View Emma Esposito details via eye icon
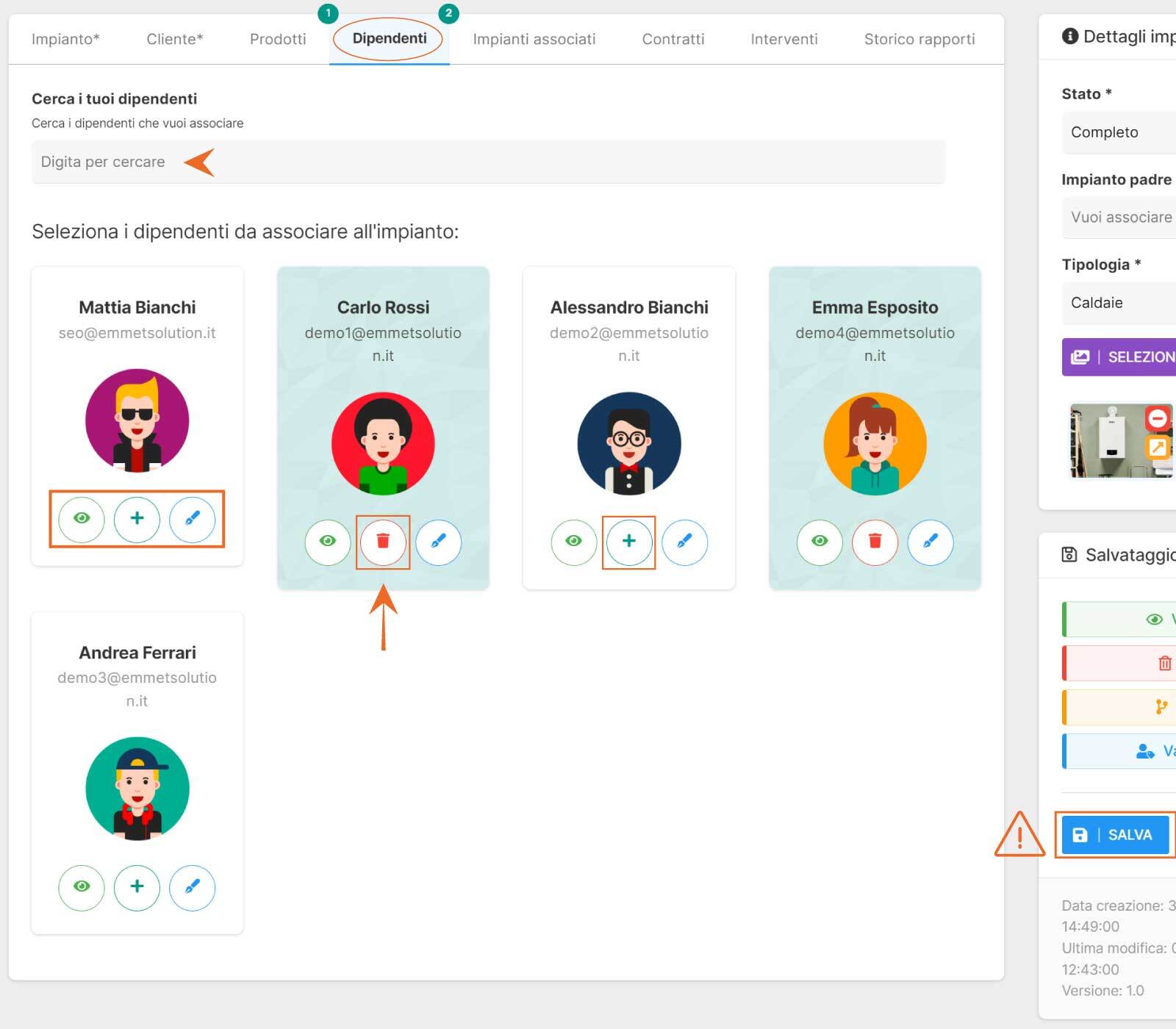 click(820, 541)
